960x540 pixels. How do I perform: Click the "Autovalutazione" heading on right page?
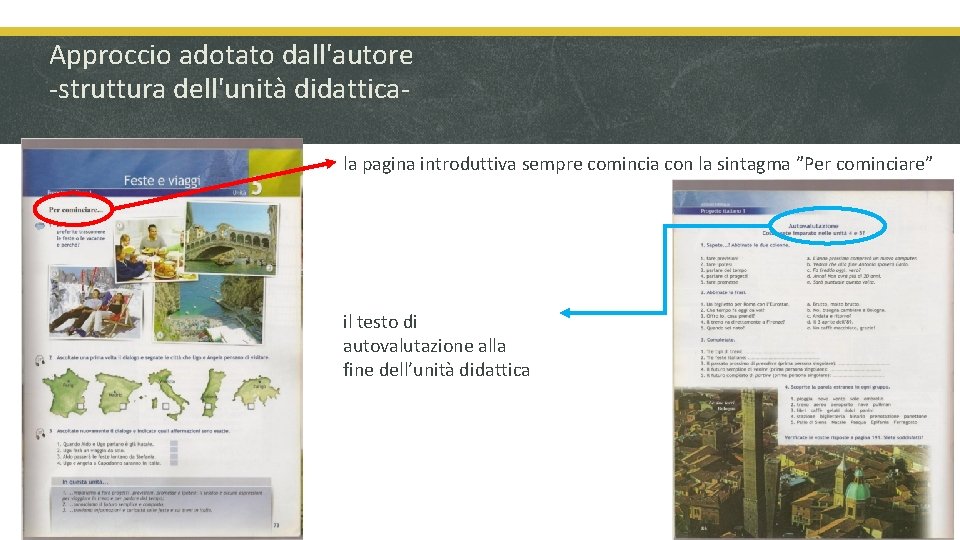click(x=813, y=226)
